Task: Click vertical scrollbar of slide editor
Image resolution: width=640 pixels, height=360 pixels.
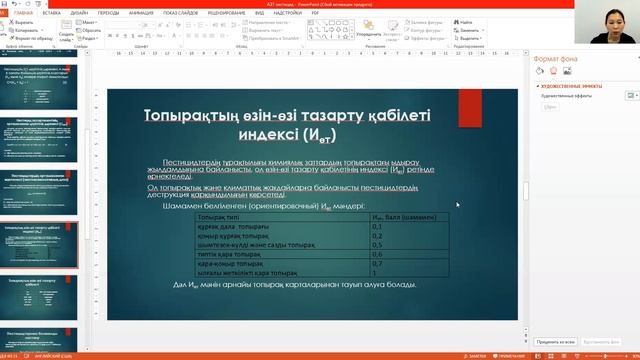Action: [526, 191]
